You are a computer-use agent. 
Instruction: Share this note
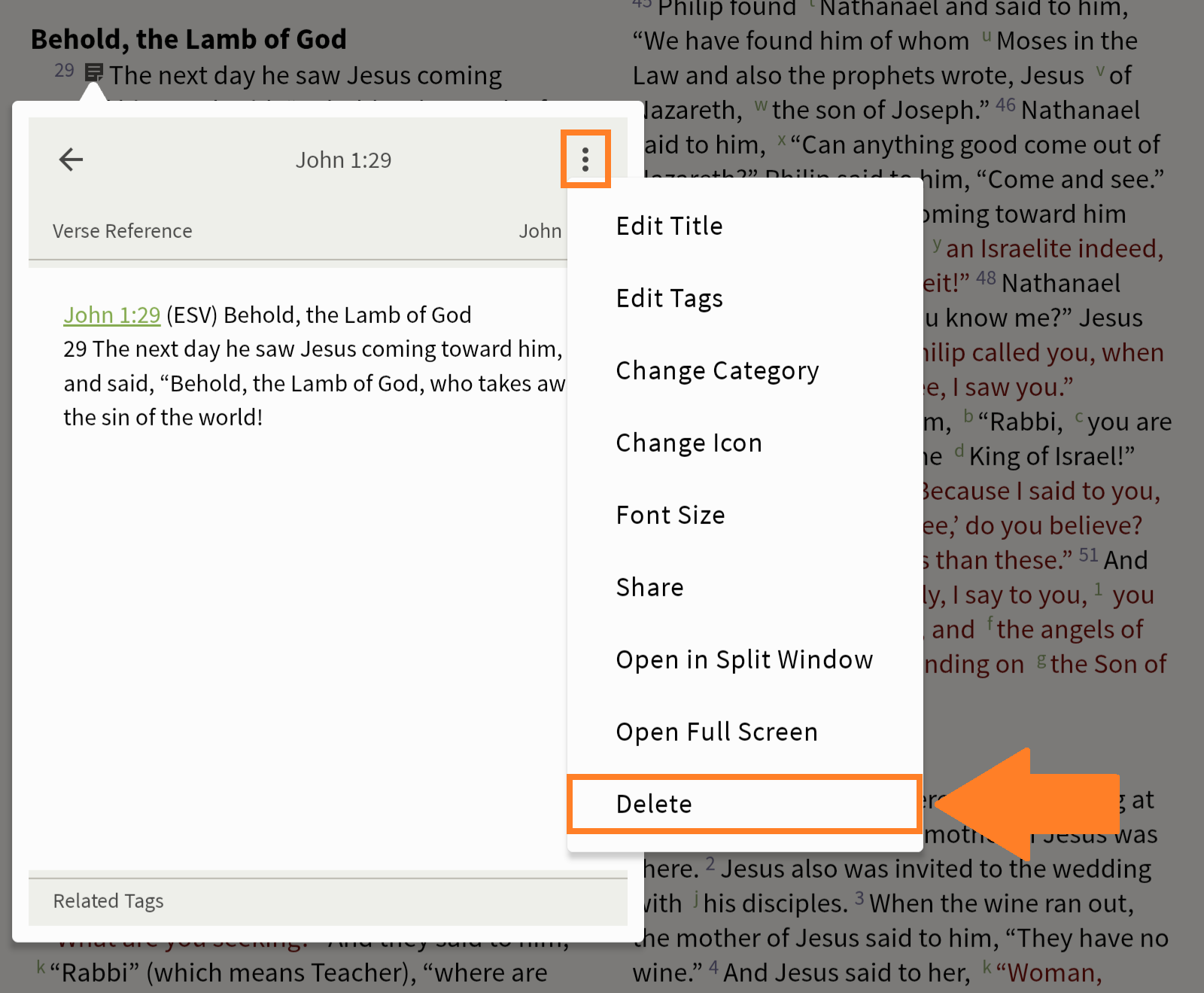tap(649, 587)
